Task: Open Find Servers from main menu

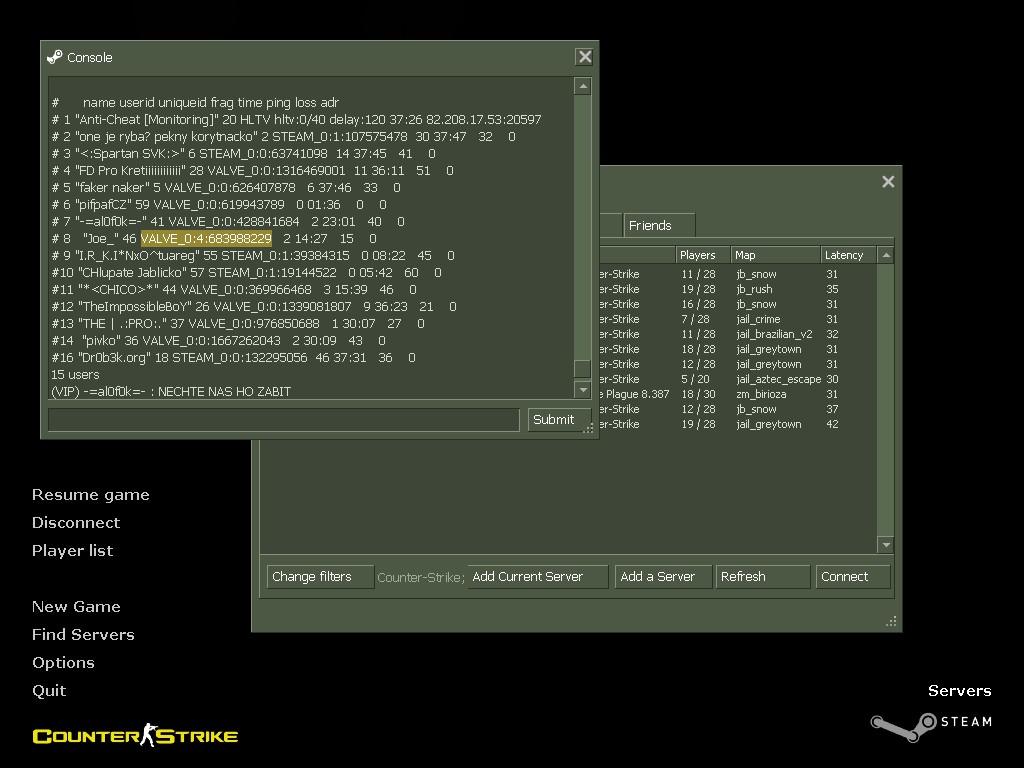Action: click(x=83, y=635)
